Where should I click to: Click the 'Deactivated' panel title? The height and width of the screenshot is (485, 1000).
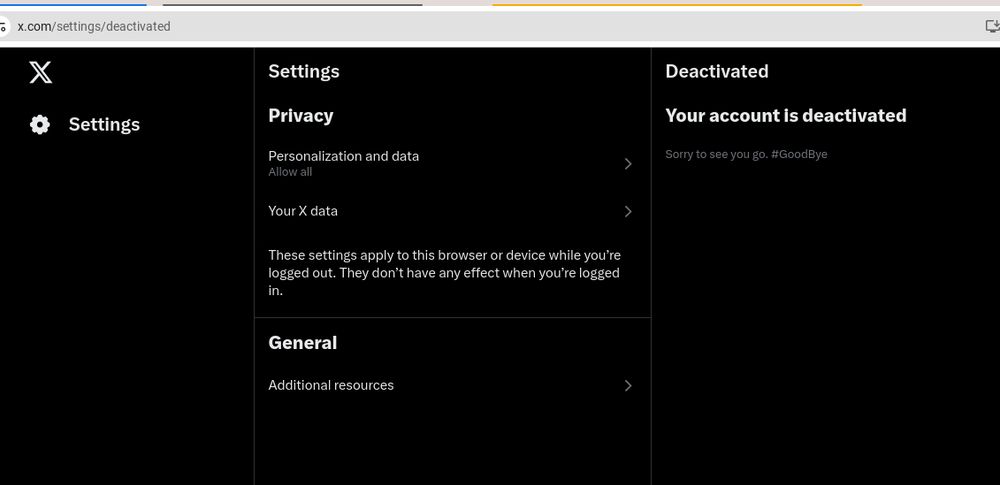pos(717,71)
